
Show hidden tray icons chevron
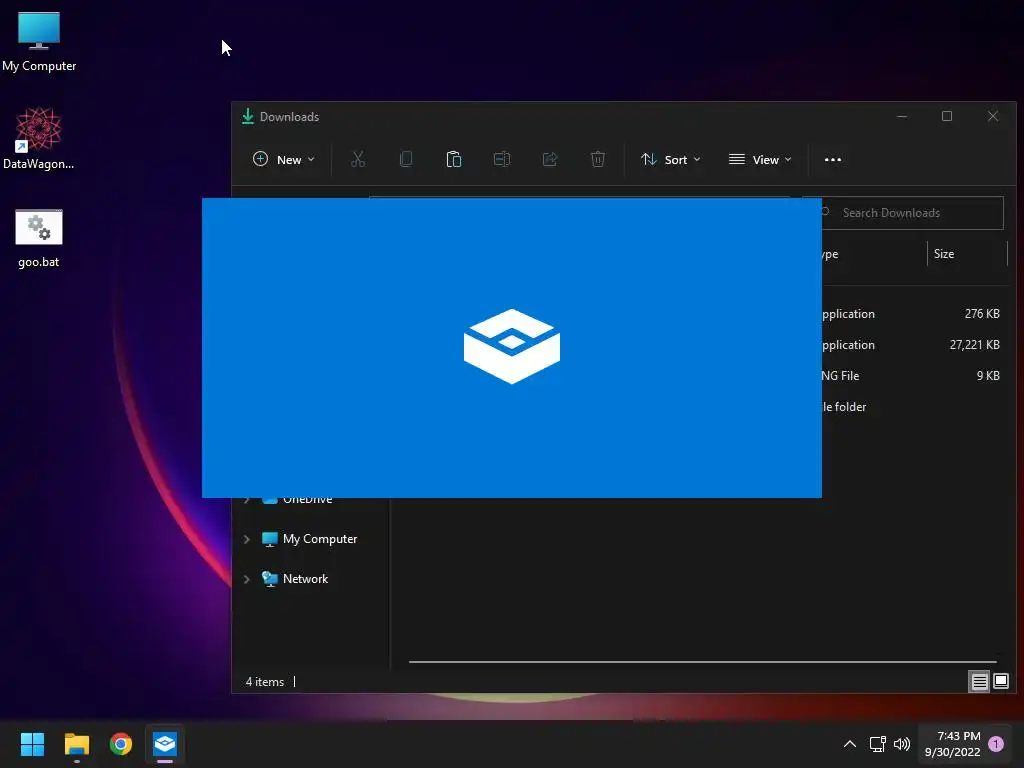pyautogui.click(x=850, y=744)
